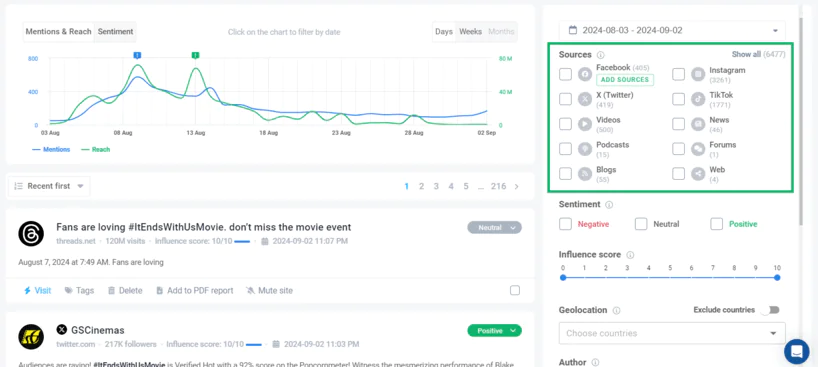The width and height of the screenshot is (818, 367).
Task: Select the Months chart interval
Action: 501,31
